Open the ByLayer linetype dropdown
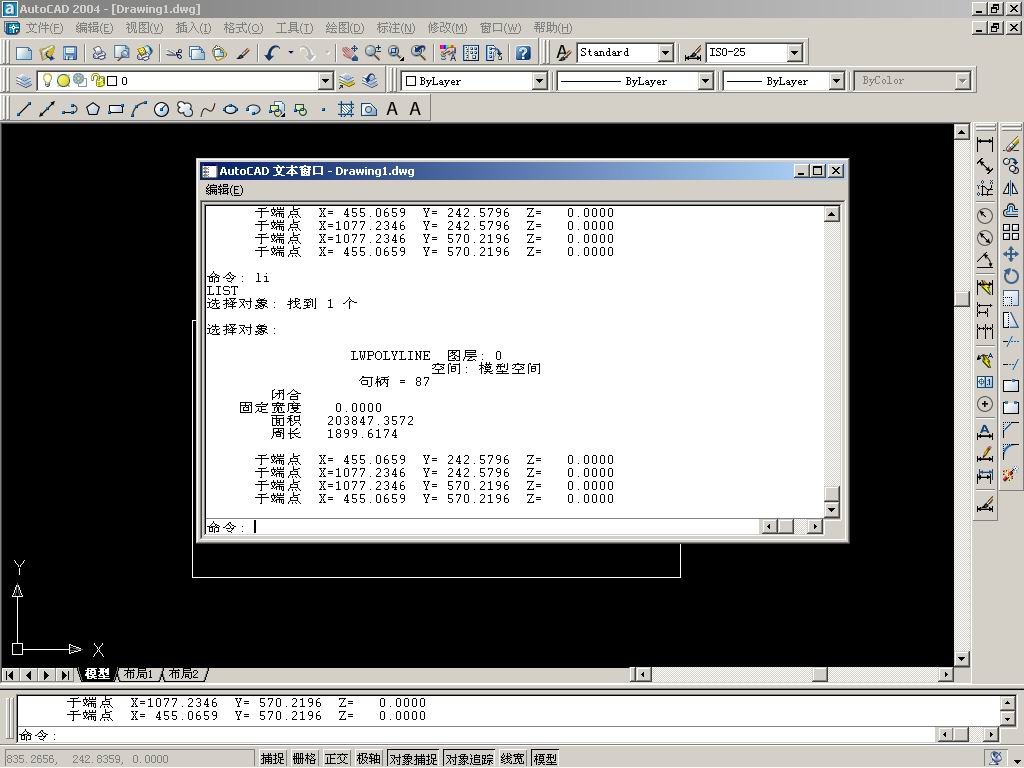 coord(705,81)
